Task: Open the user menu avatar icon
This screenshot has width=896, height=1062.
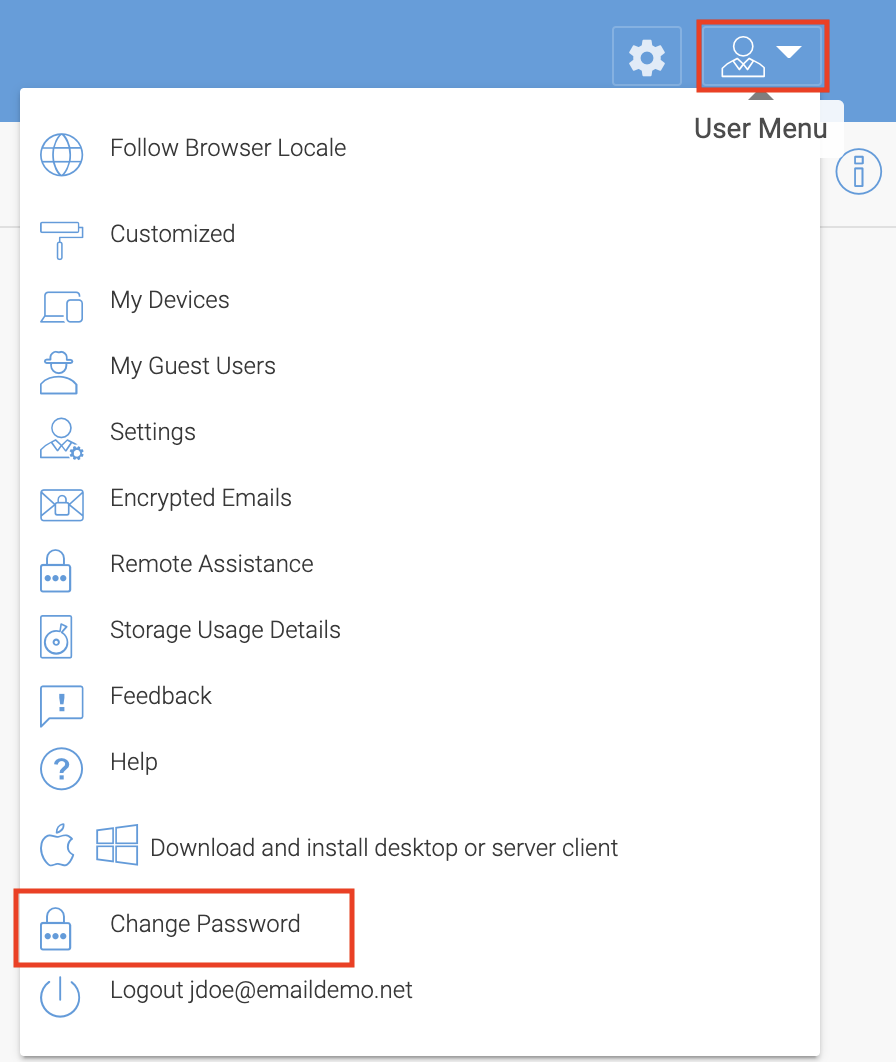Action: 743,57
